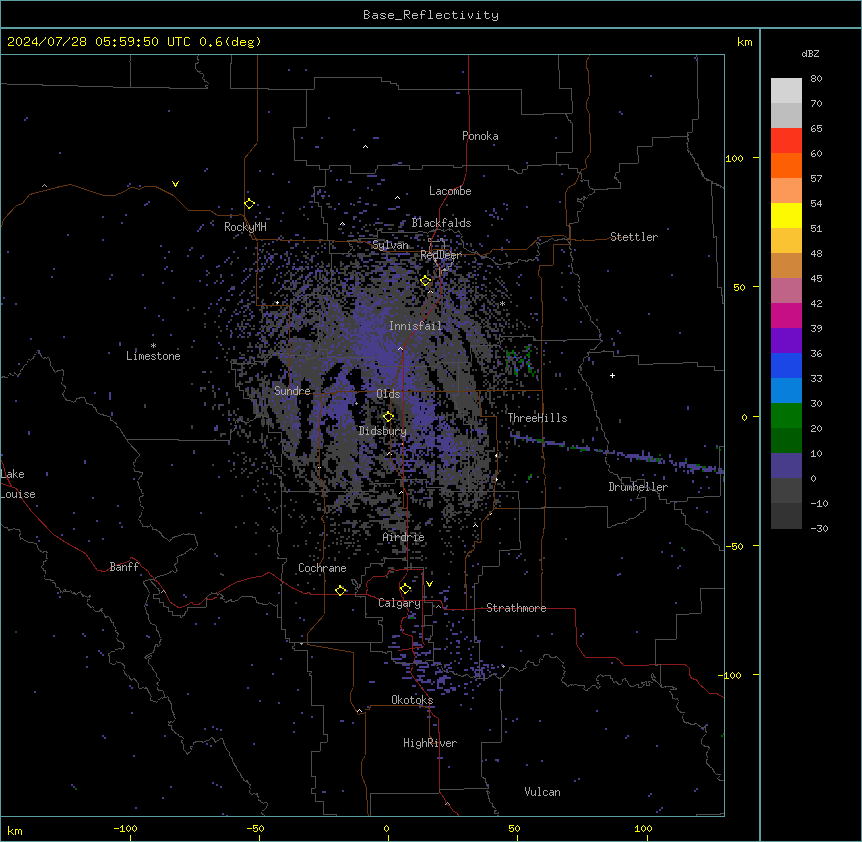
Task: Select the magenta 42-39 dBZ color swatch
Action: [786, 315]
